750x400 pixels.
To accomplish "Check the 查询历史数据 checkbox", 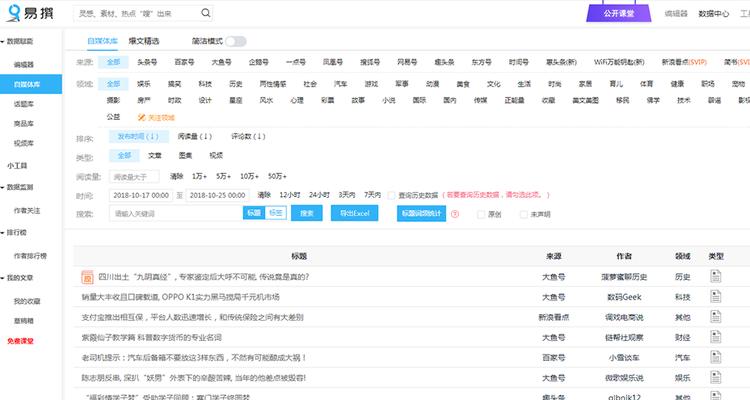I will pyautogui.click(x=391, y=195).
